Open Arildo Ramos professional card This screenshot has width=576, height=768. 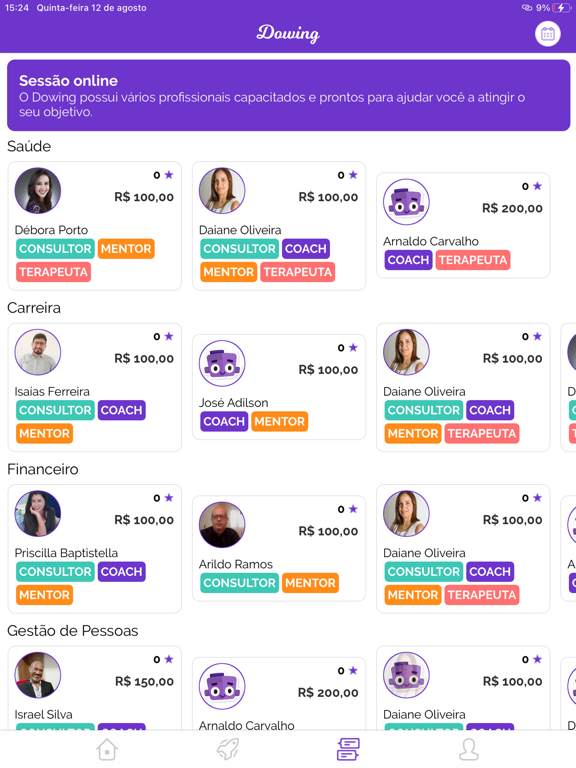279,549
